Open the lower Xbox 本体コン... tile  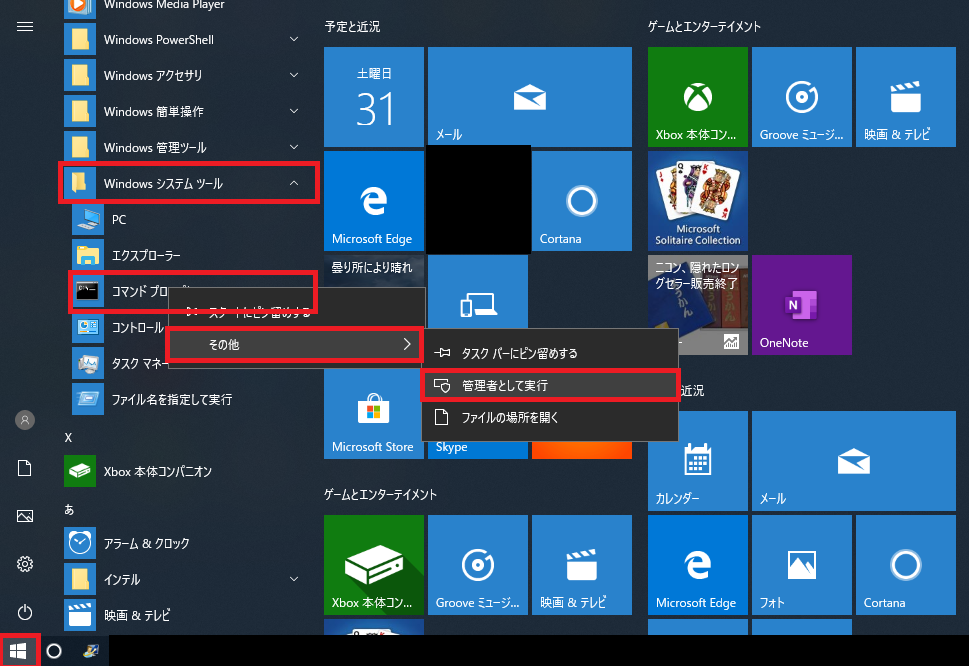coord(374,565)
